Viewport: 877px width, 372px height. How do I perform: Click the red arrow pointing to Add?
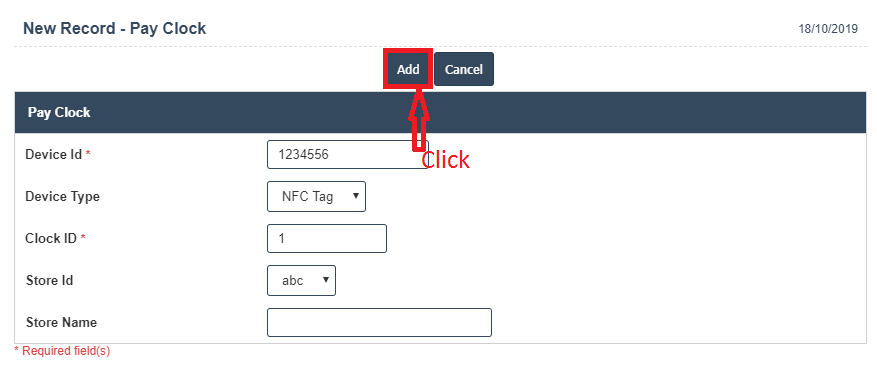click(418, 119)
